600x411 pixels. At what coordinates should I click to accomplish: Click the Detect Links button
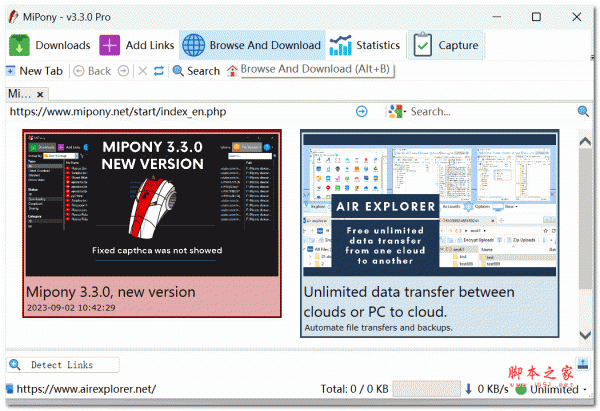pos(63,365)
